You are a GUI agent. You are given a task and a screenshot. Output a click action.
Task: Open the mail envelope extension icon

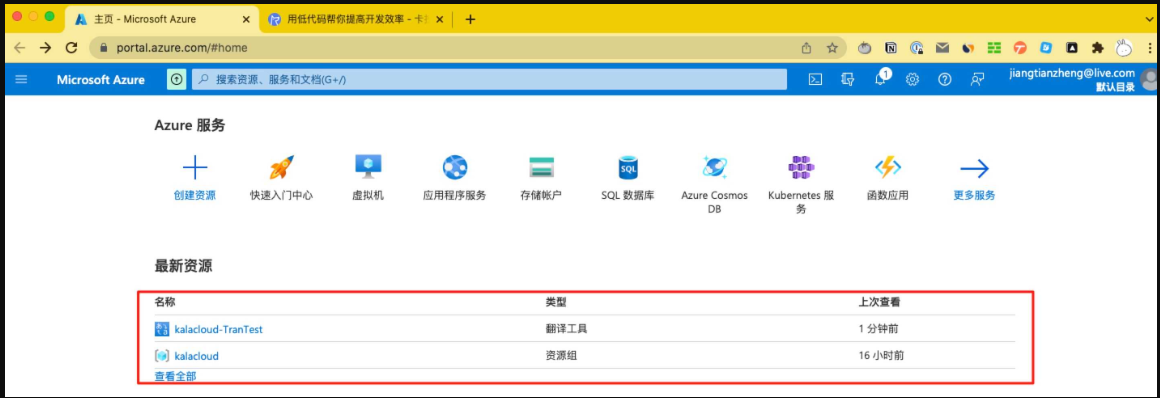pos(942,48)
